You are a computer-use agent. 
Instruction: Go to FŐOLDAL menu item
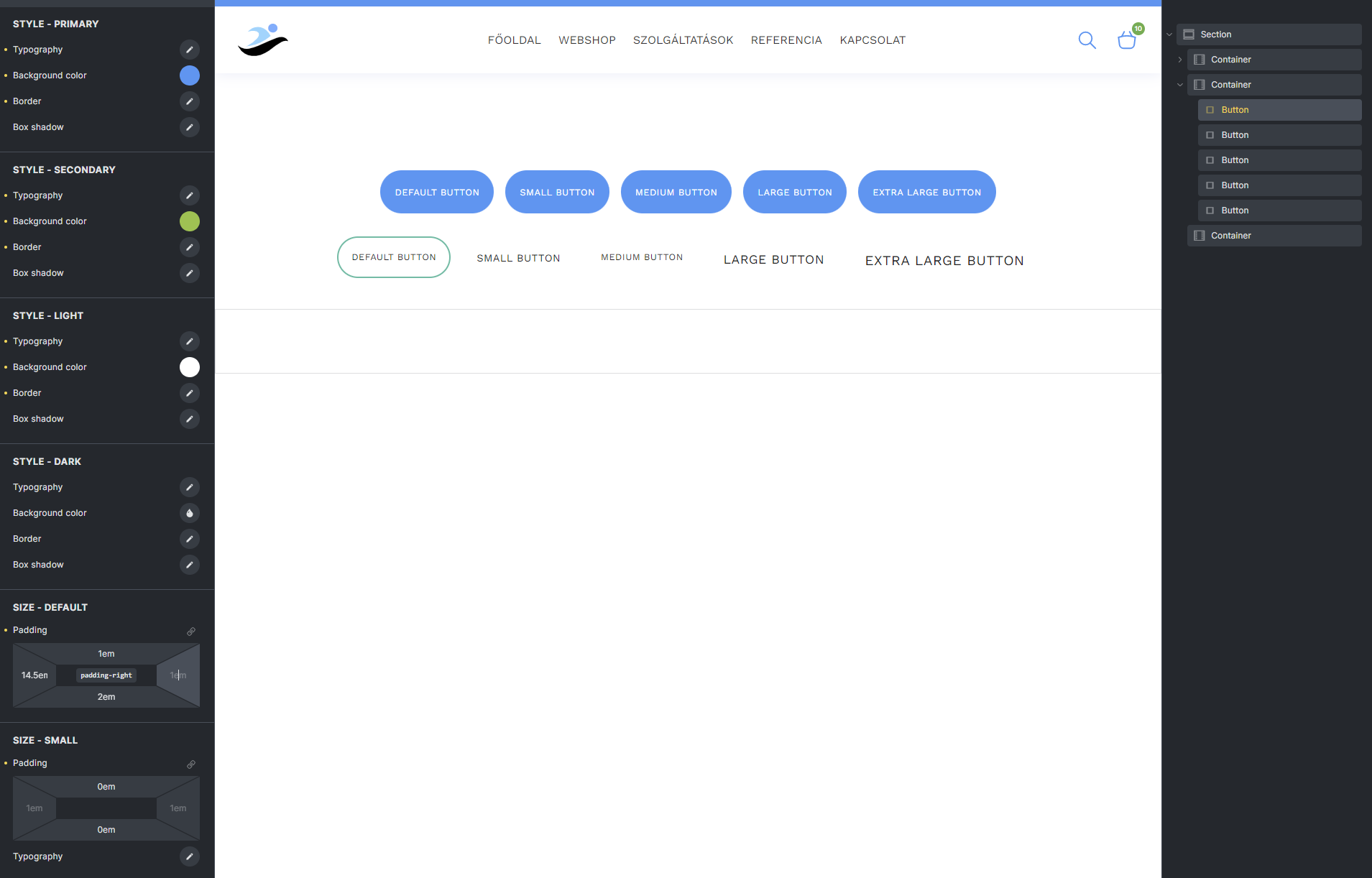(x=515, y=40)
